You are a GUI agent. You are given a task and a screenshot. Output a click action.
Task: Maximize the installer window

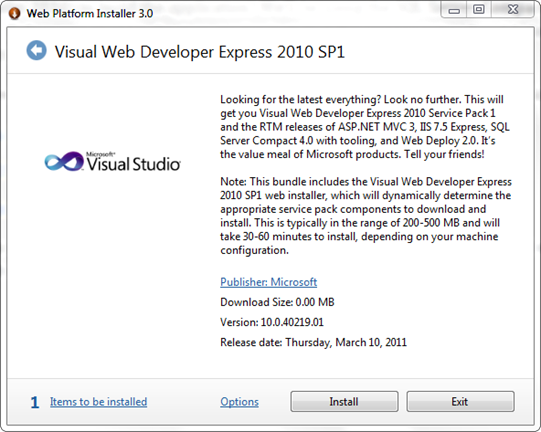point(479,10)
